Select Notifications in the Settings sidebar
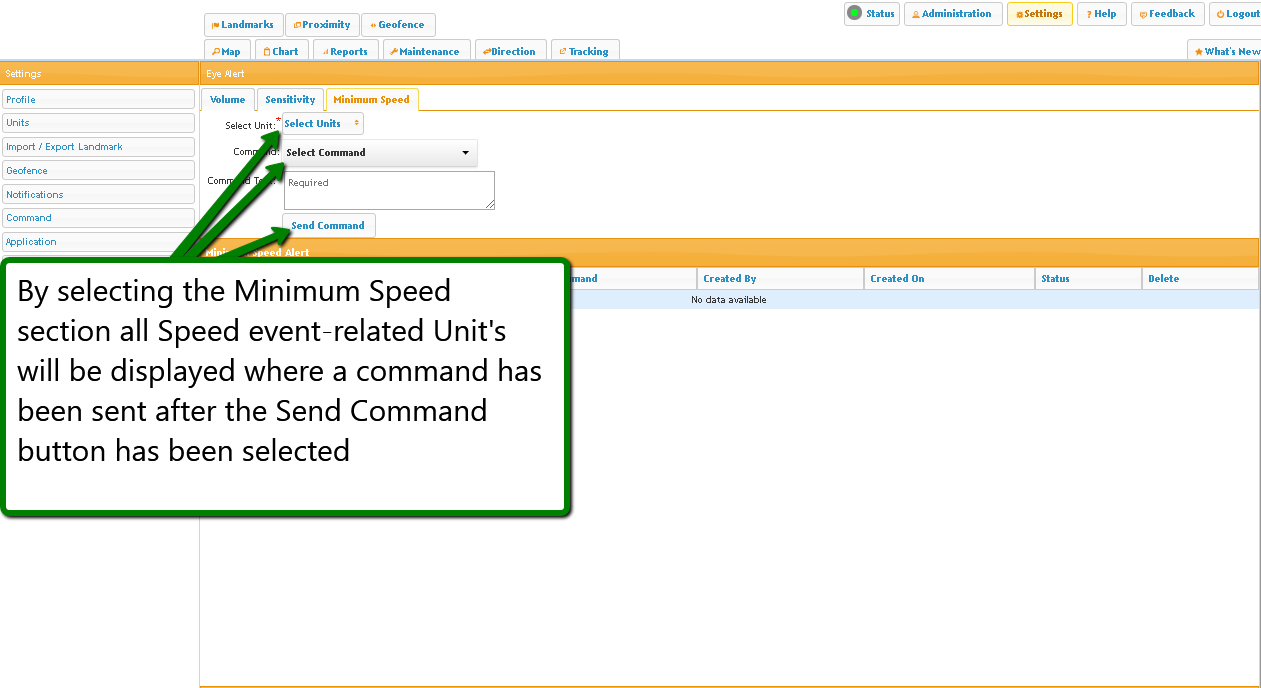Screen dimensions: 1261x688 pyautogui.click(x=98, y=195)
